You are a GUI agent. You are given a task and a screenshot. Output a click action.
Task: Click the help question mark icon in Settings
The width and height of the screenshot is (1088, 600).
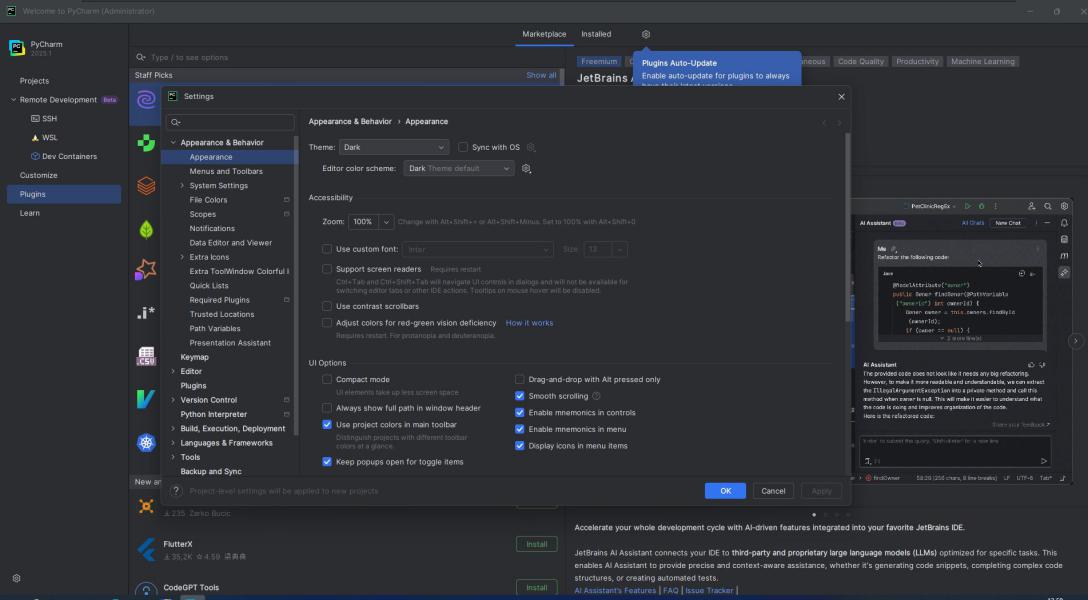pyautogui.click(x=176, y=491)
